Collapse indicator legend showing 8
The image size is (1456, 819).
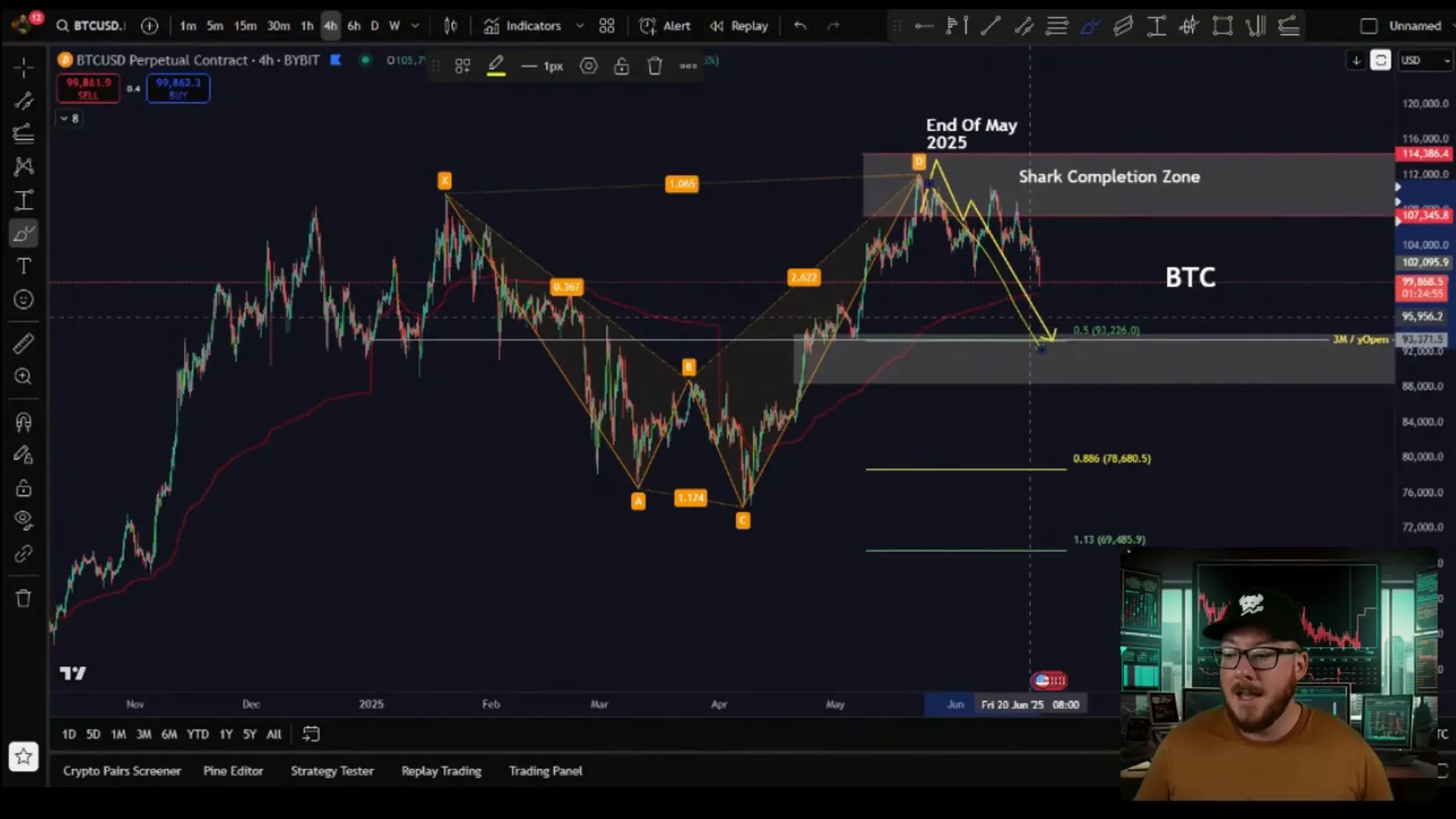coord(69,118)
